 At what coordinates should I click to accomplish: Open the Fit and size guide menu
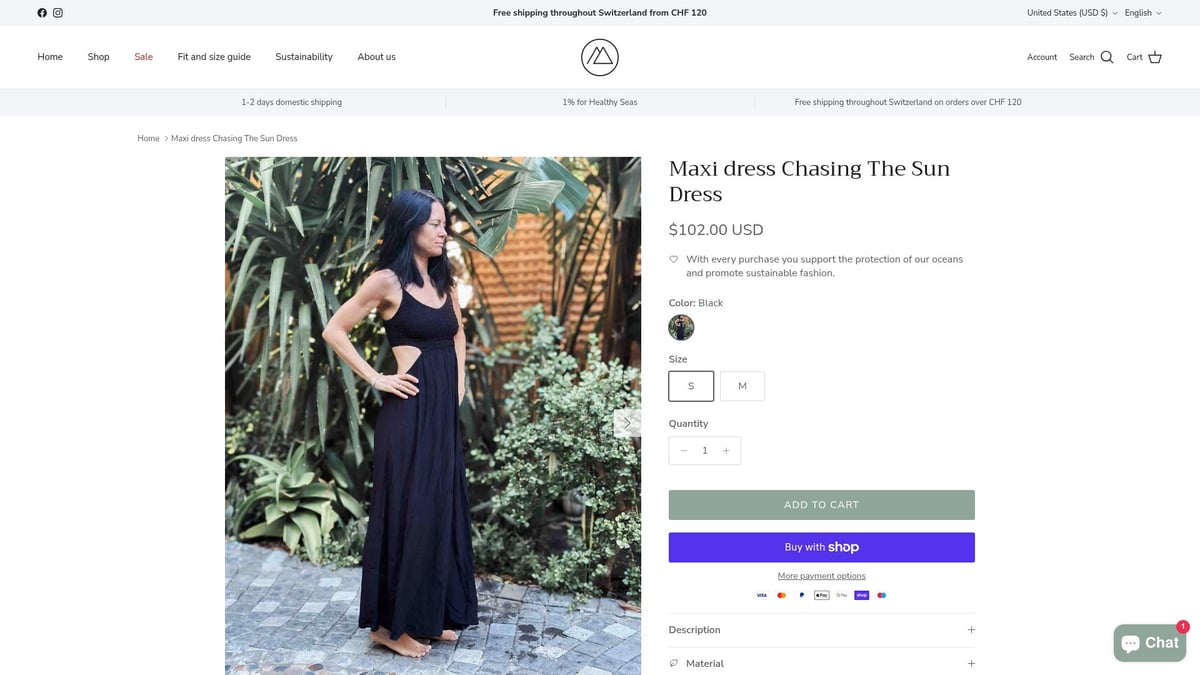213,57
